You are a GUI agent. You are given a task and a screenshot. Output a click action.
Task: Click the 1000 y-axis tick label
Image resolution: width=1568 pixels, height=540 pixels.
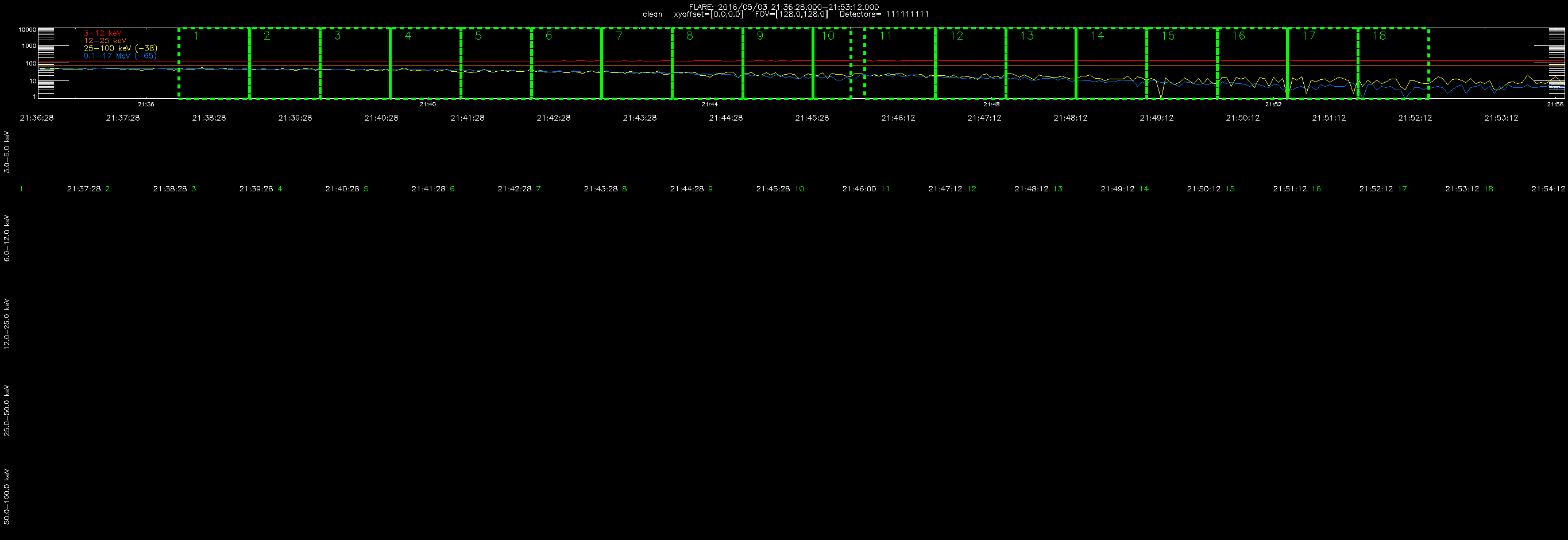[29, 45]
